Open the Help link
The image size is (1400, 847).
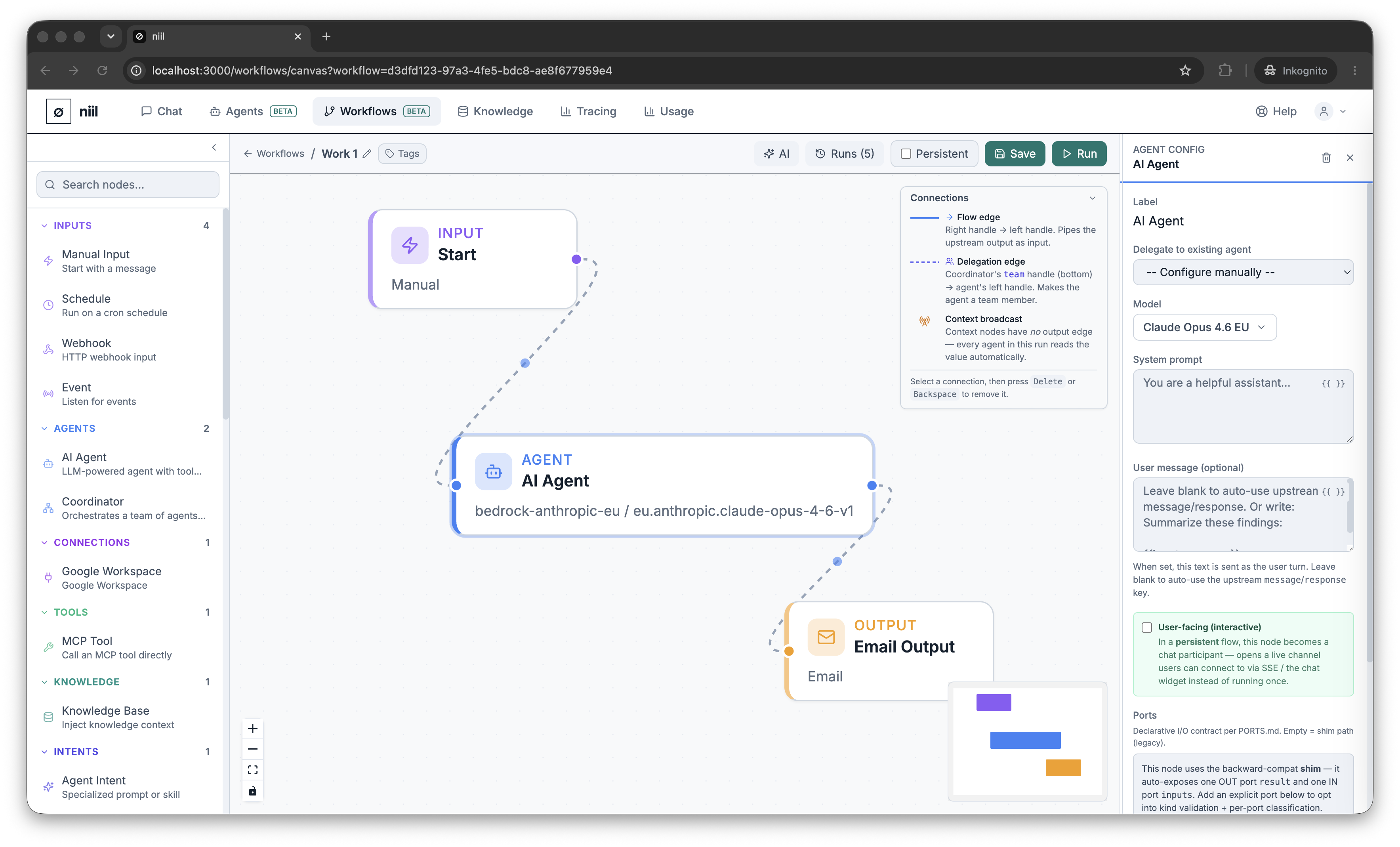(x=1276, y=111)
